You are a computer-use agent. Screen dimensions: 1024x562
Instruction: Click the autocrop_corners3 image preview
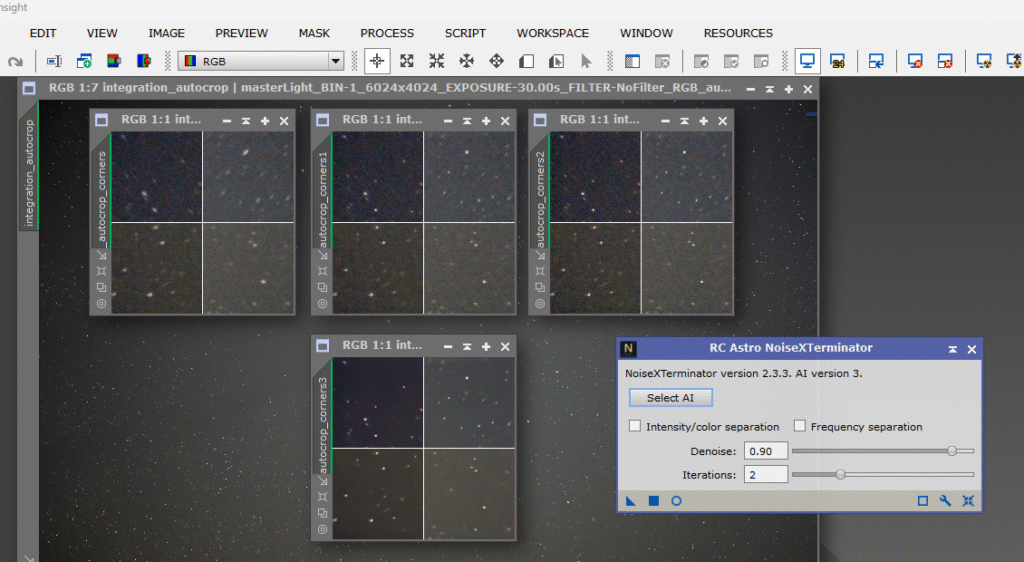coord(424,448)
